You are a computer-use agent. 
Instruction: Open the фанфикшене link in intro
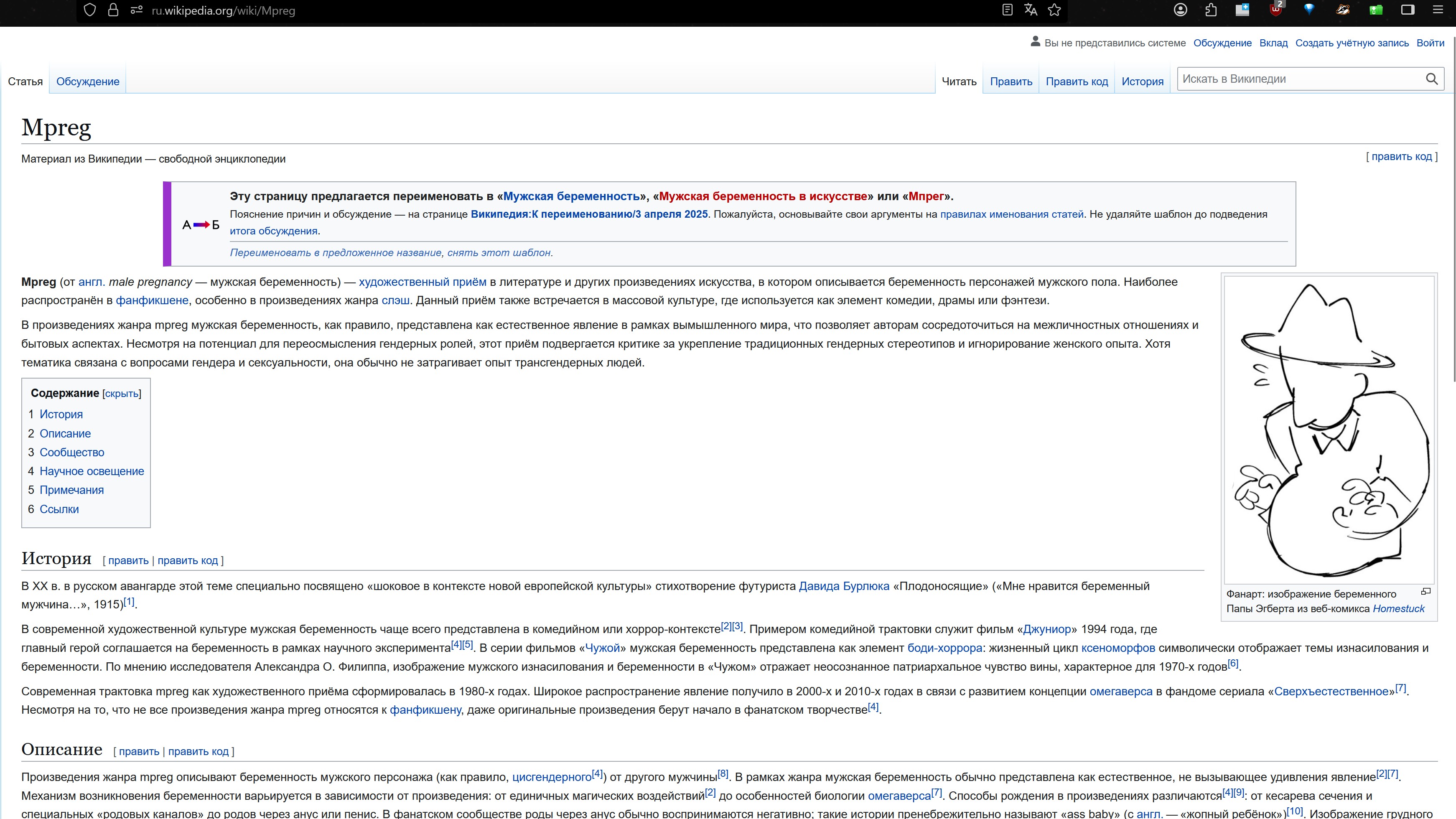click(x=152, y=301)
